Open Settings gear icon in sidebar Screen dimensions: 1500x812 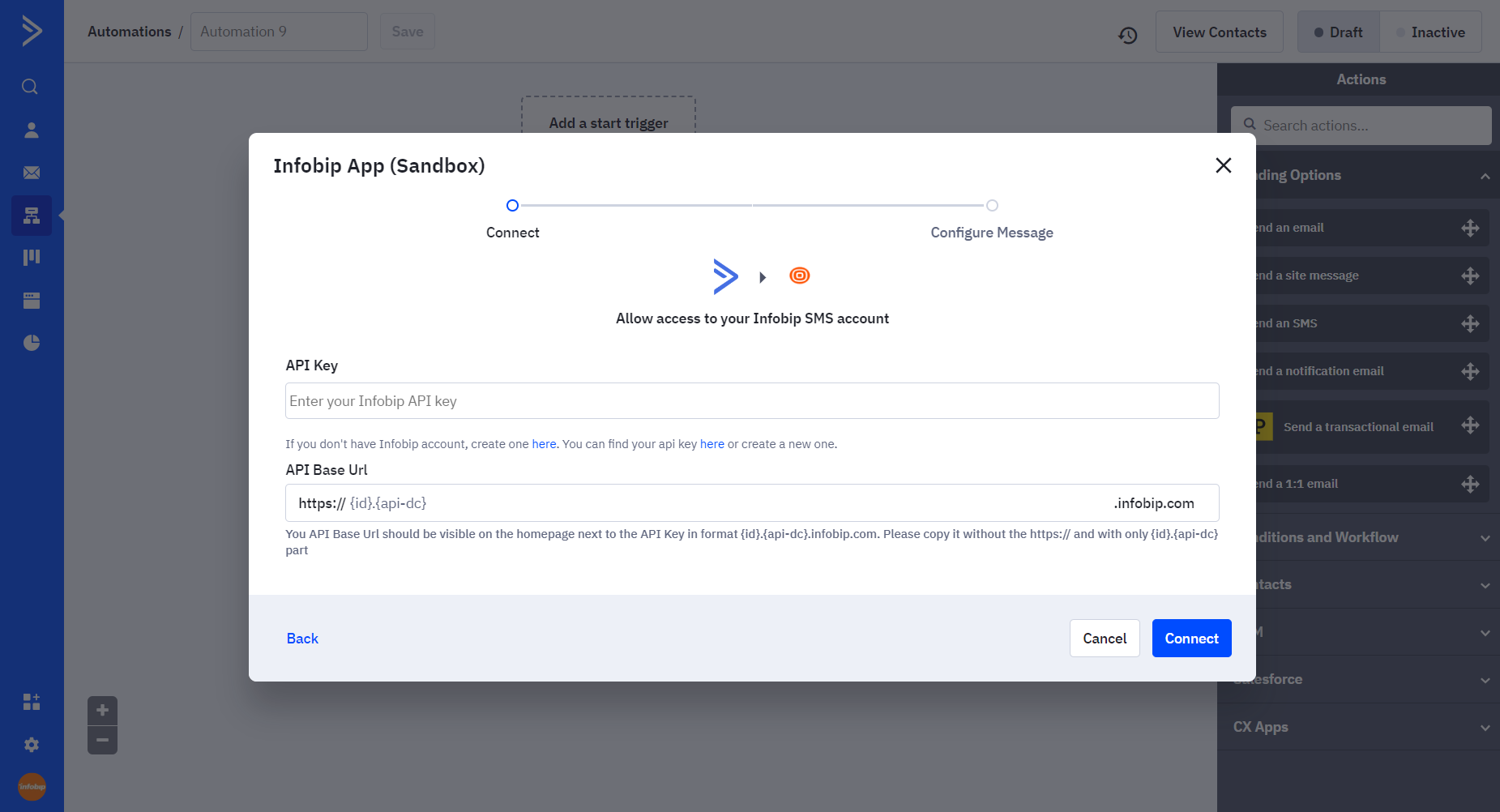[32, 745]
